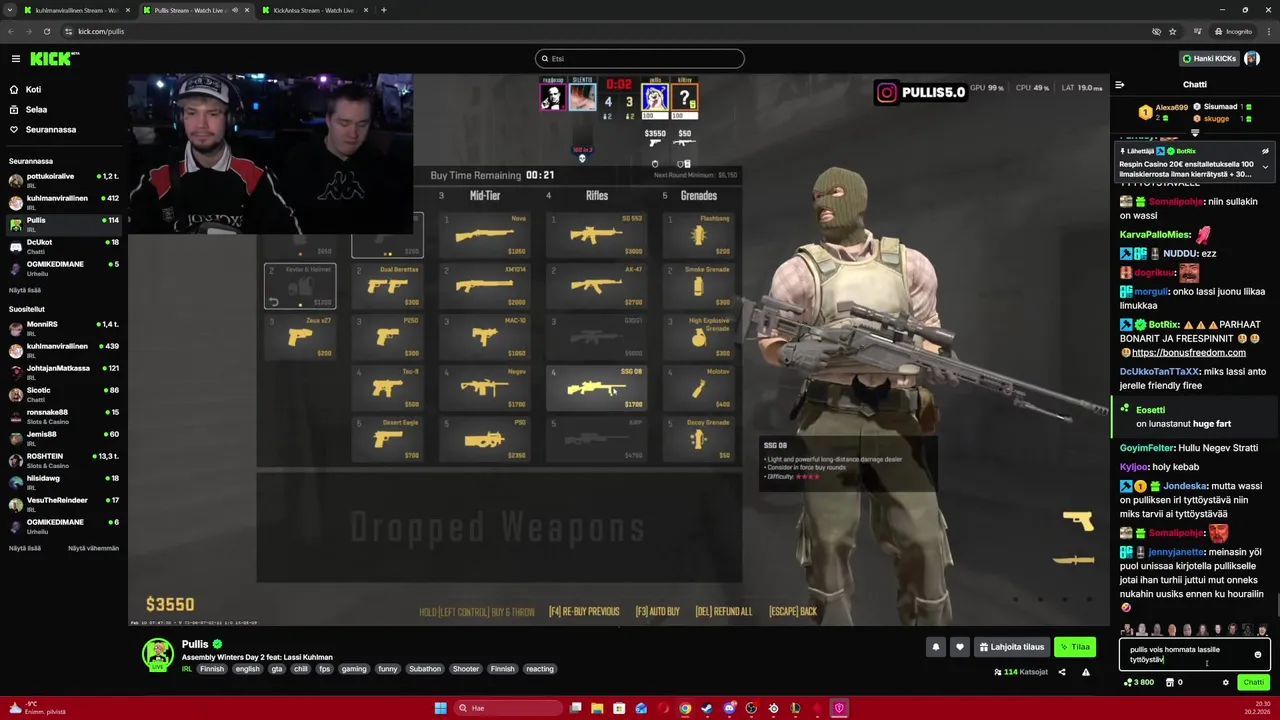This screenshot has width=1280, height=720.
Task: Open a new browser tab
Action: pyautogui.click(x=384, y=10)
